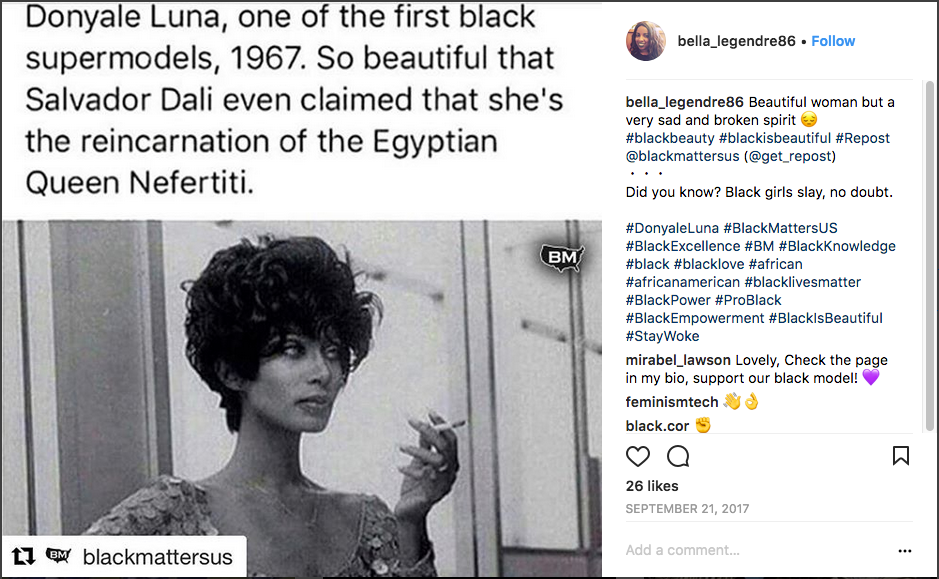View mirabel_lawson commenter profile
939x579 pixels.
(x=678, y=360)
